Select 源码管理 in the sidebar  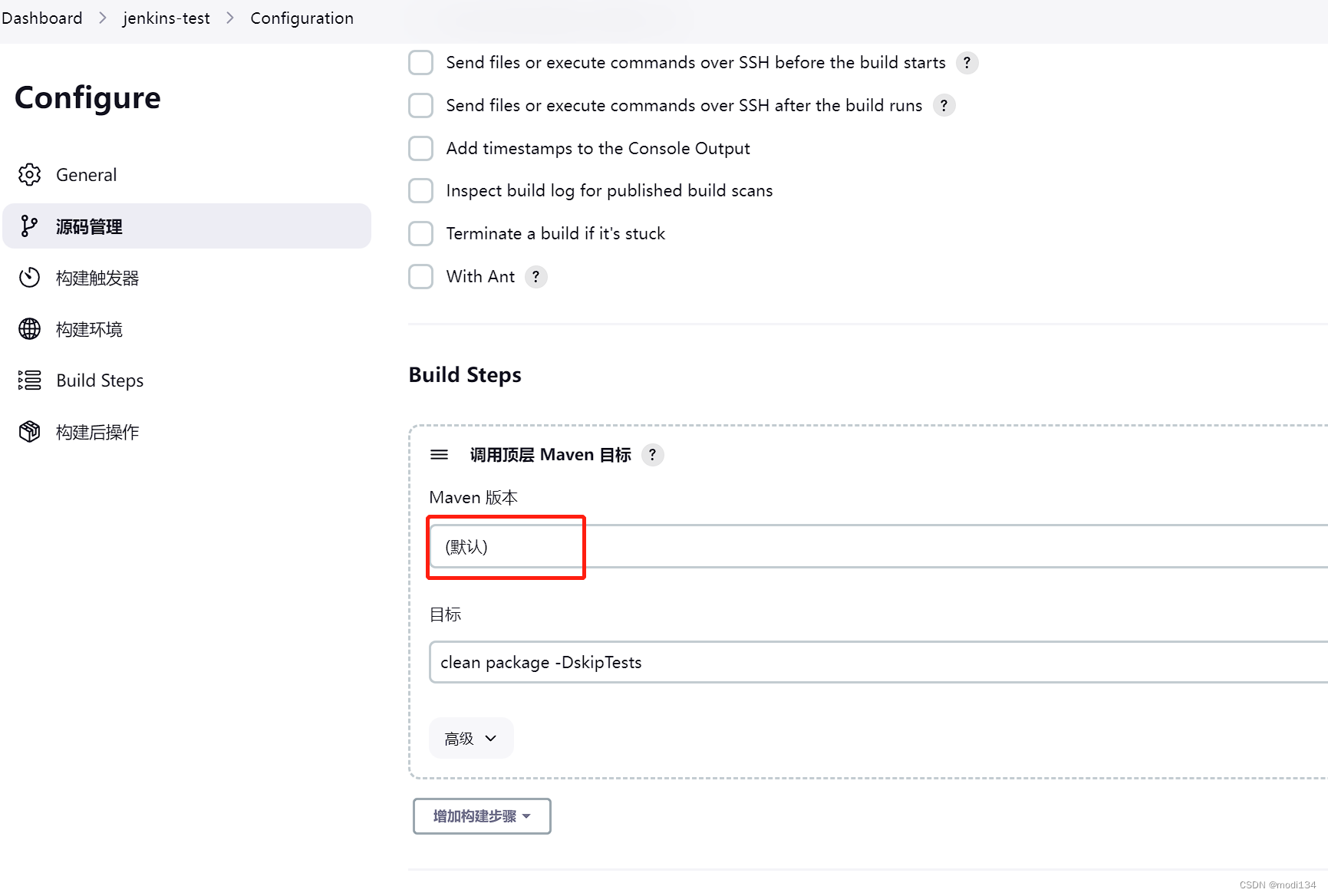coord(88,226)
